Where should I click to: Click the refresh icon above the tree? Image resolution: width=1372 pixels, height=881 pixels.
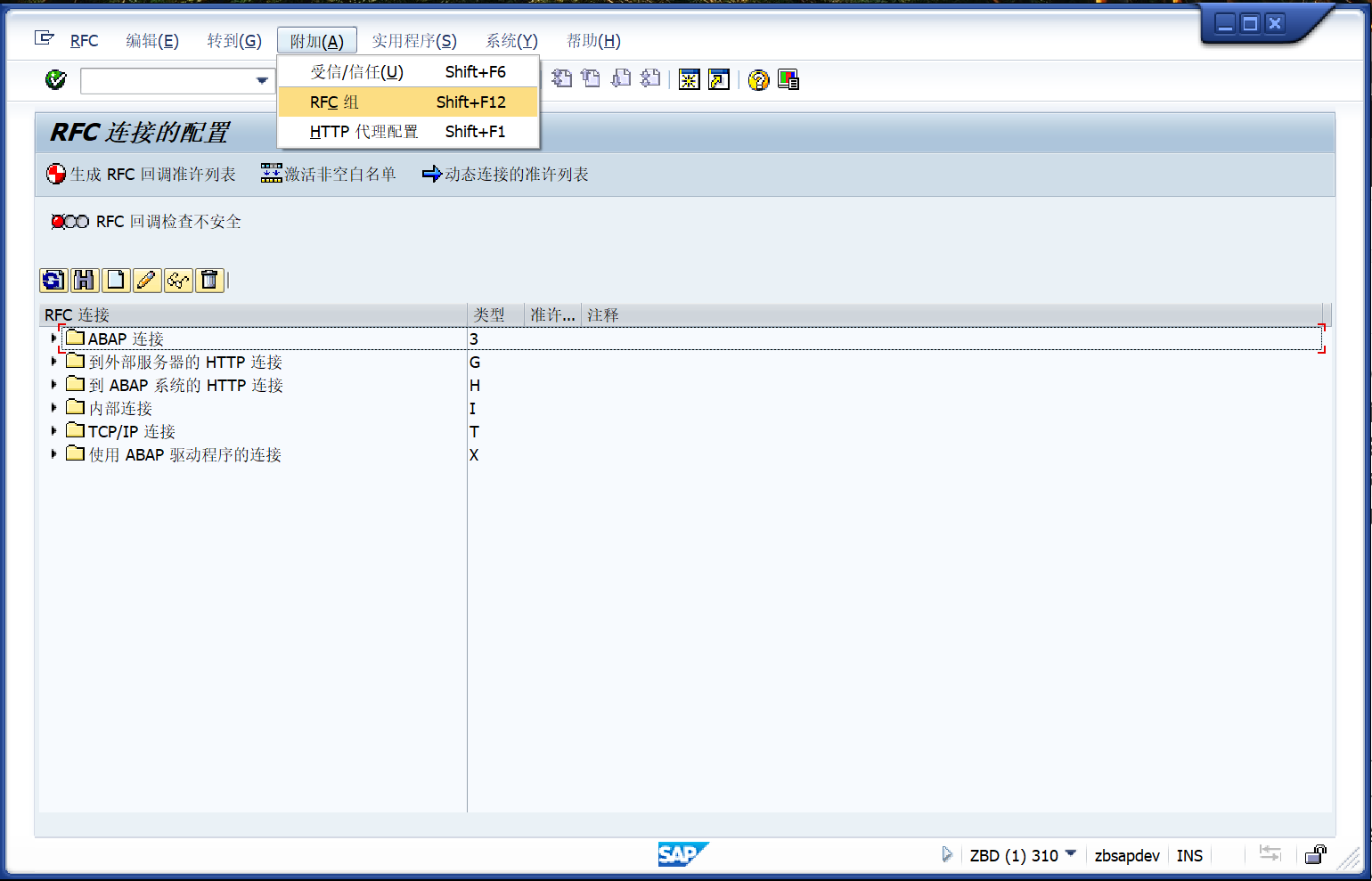click(53, 281)
